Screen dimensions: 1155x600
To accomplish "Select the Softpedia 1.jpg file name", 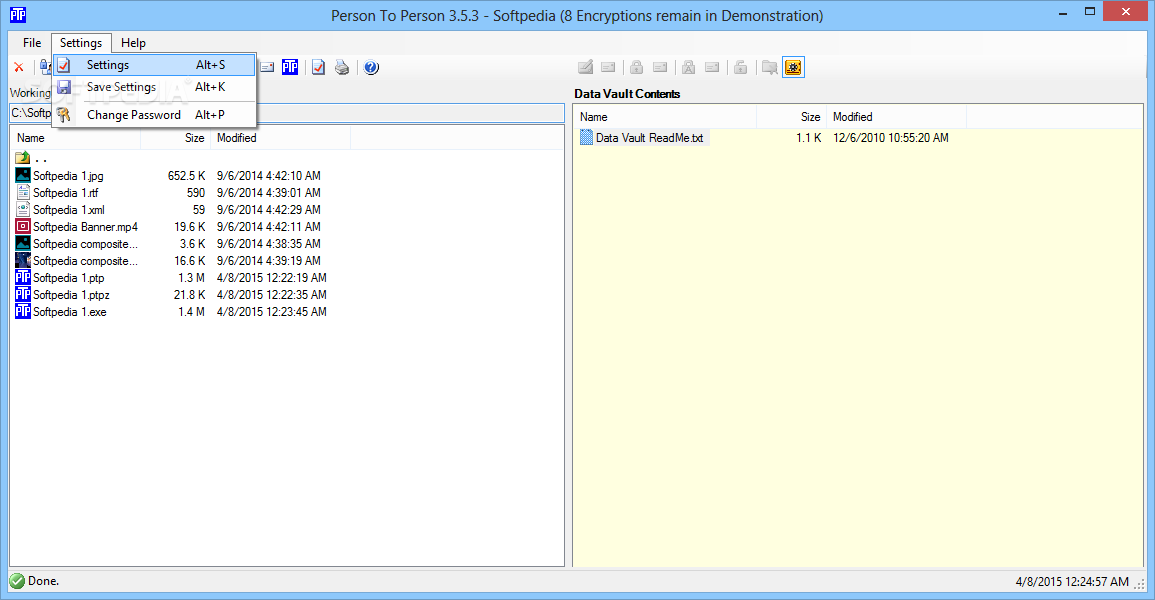I will [x=69, y=175].
